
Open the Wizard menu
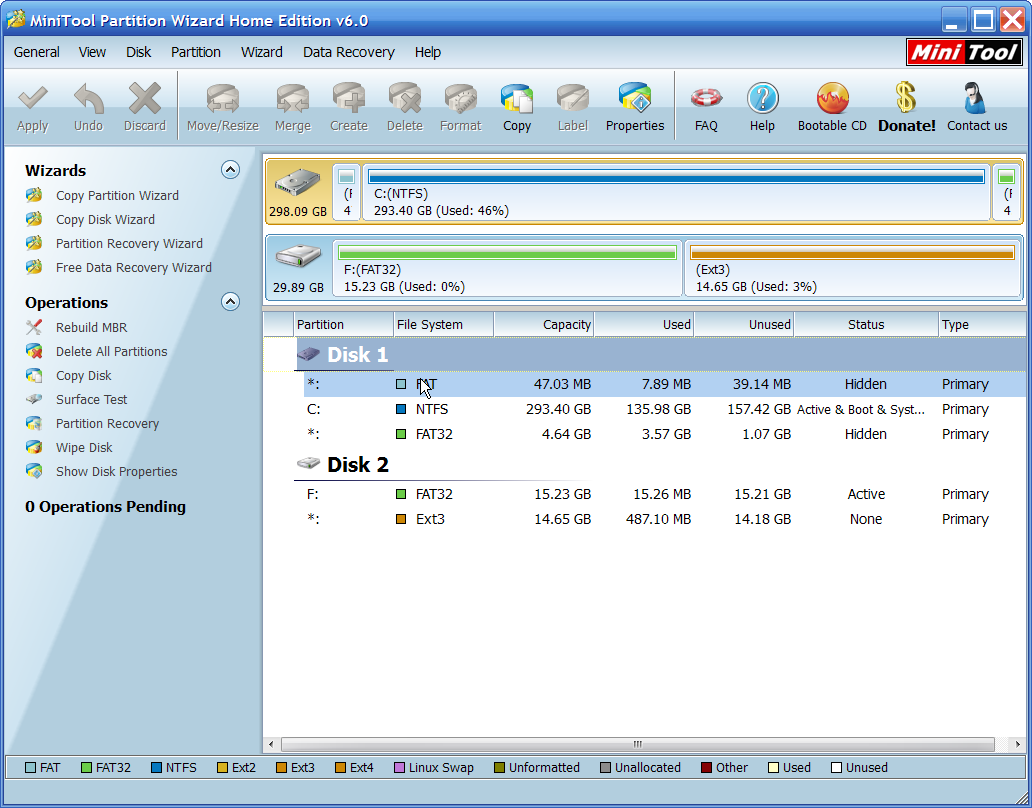[261, 52]
